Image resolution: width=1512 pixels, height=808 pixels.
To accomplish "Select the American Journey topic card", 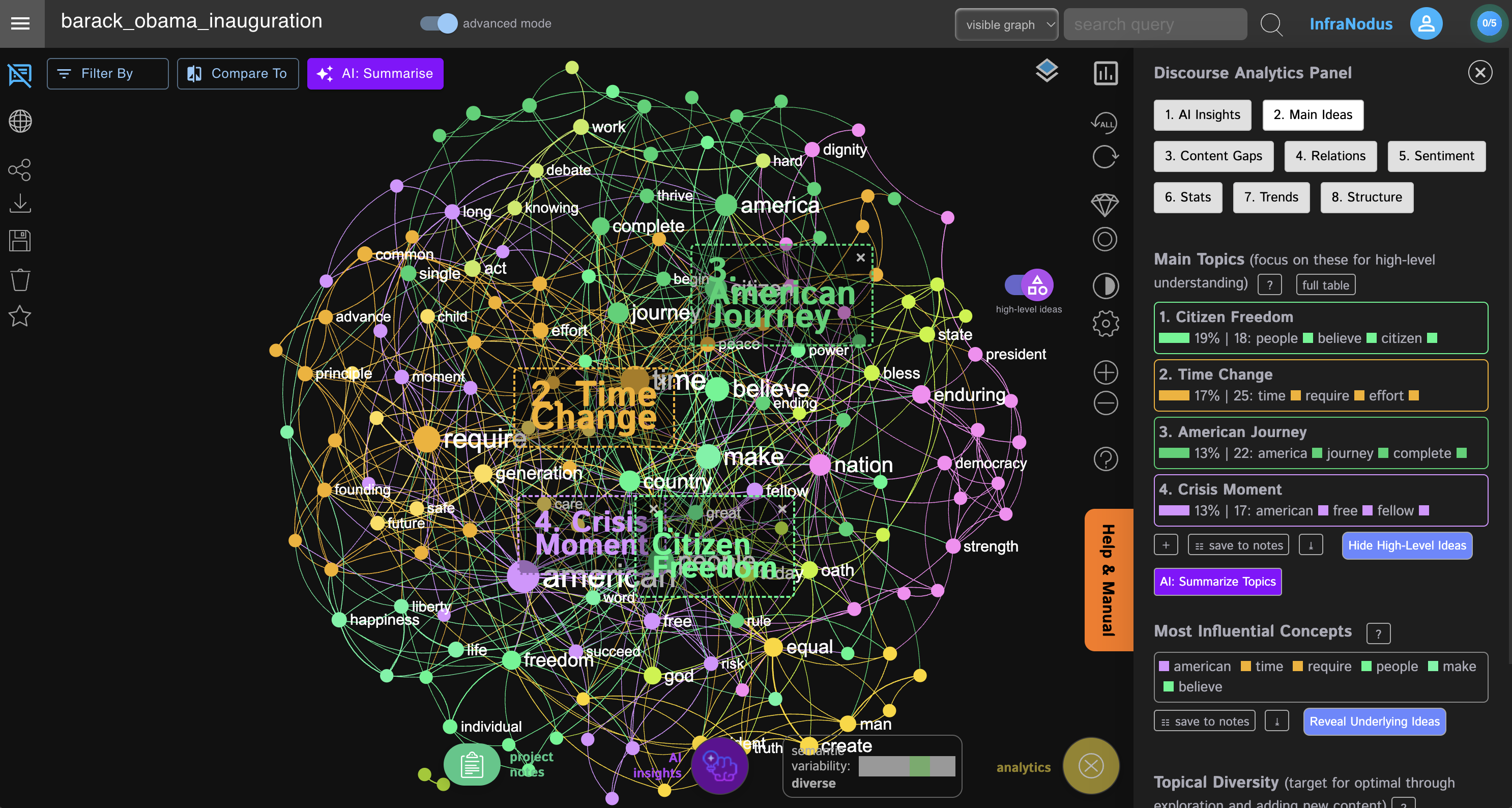I will [x=1321, y=443].
